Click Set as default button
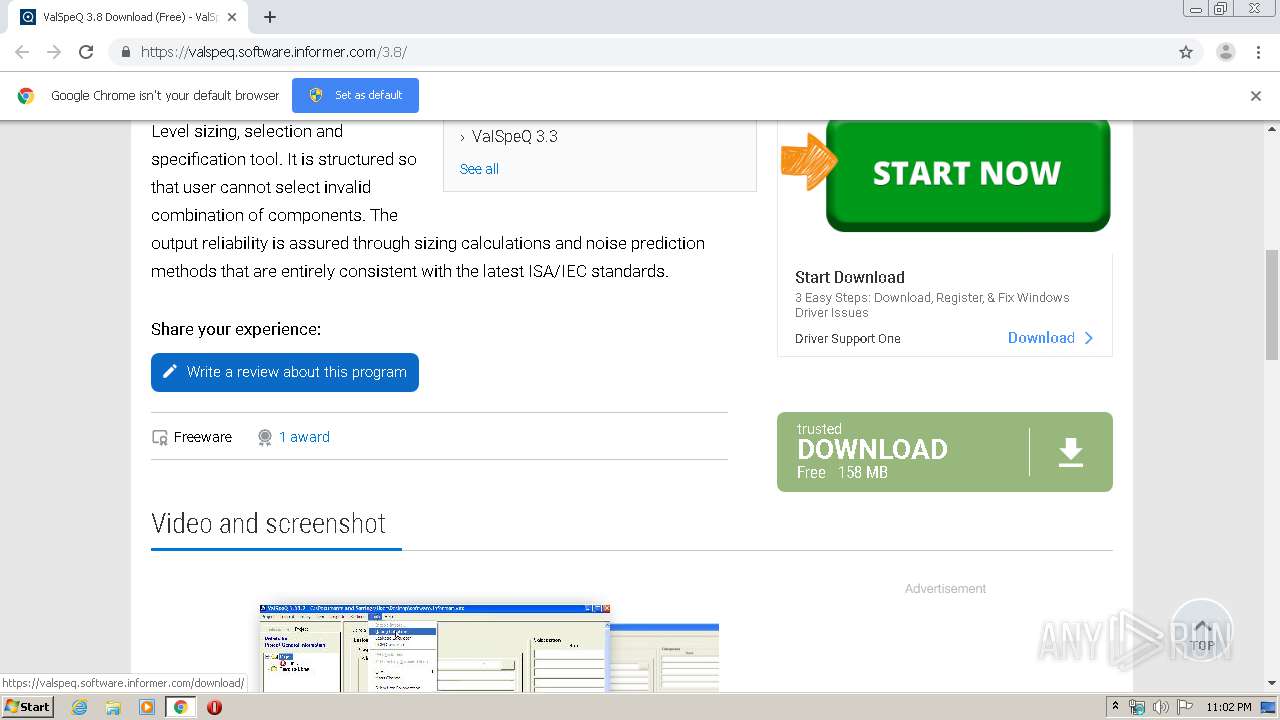The image size is (1280, 720). pyautogui.click(x=355, y=95)
